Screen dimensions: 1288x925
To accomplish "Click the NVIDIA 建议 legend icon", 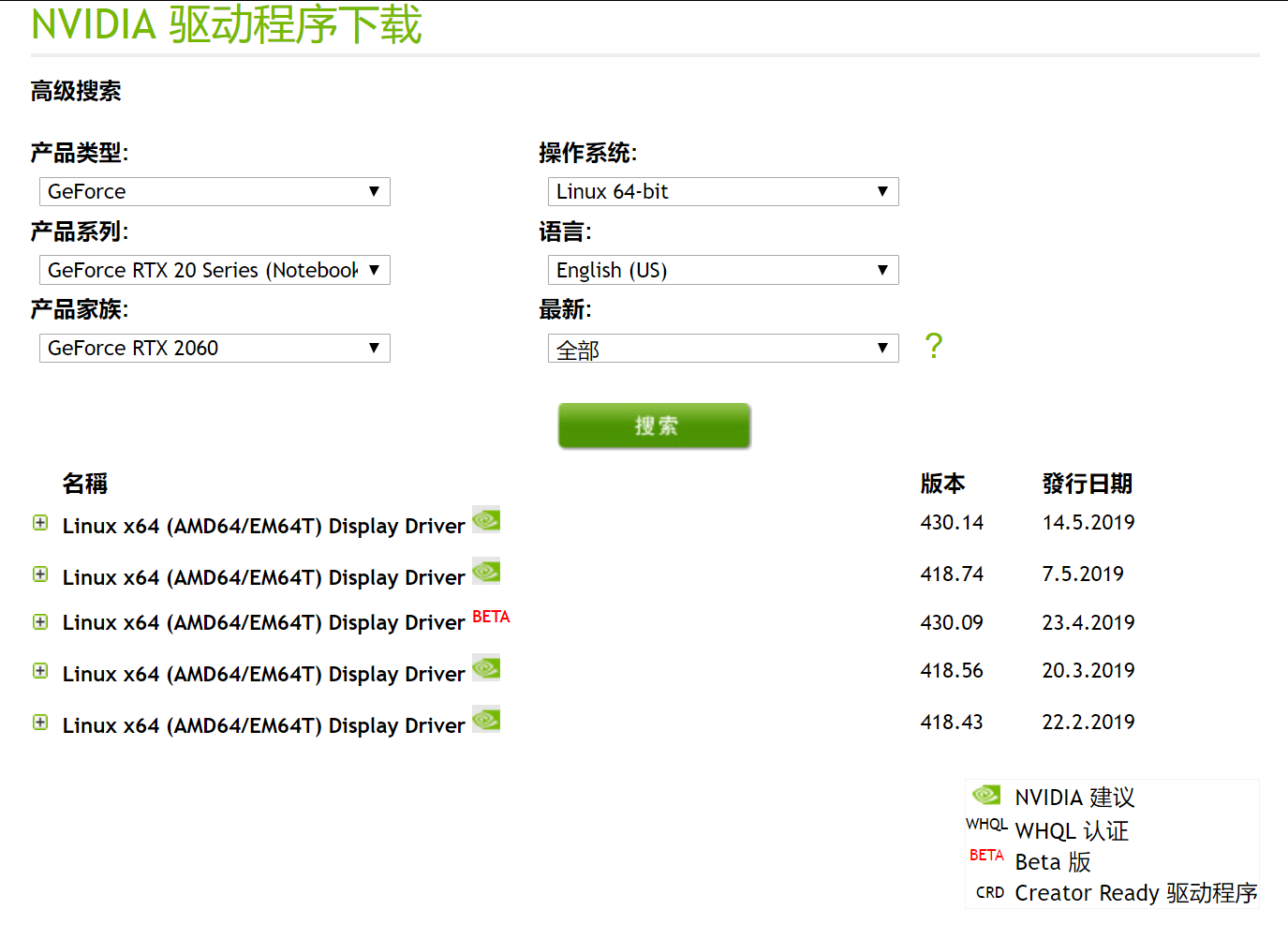I will coord(986,795).
